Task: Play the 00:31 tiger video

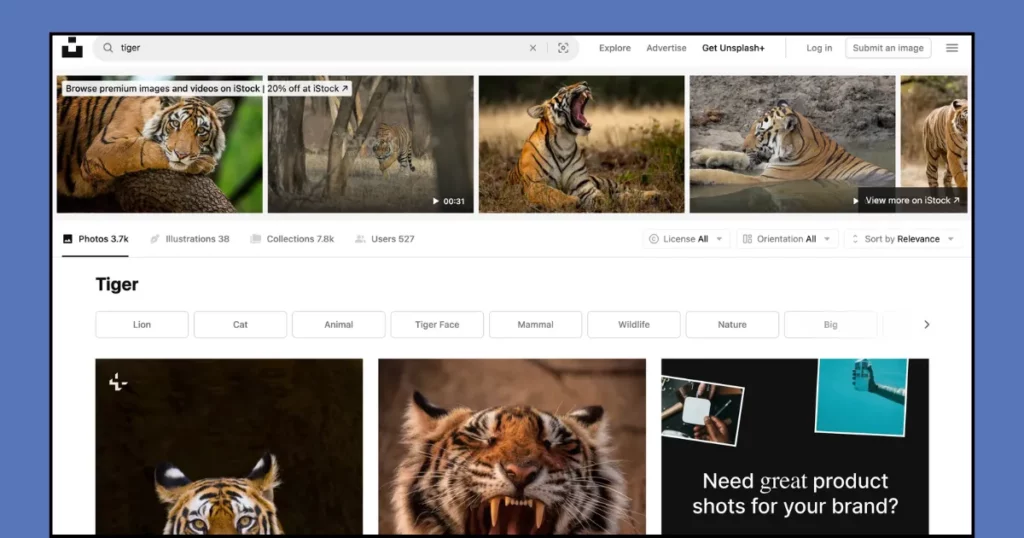Action: coord(370,144)
